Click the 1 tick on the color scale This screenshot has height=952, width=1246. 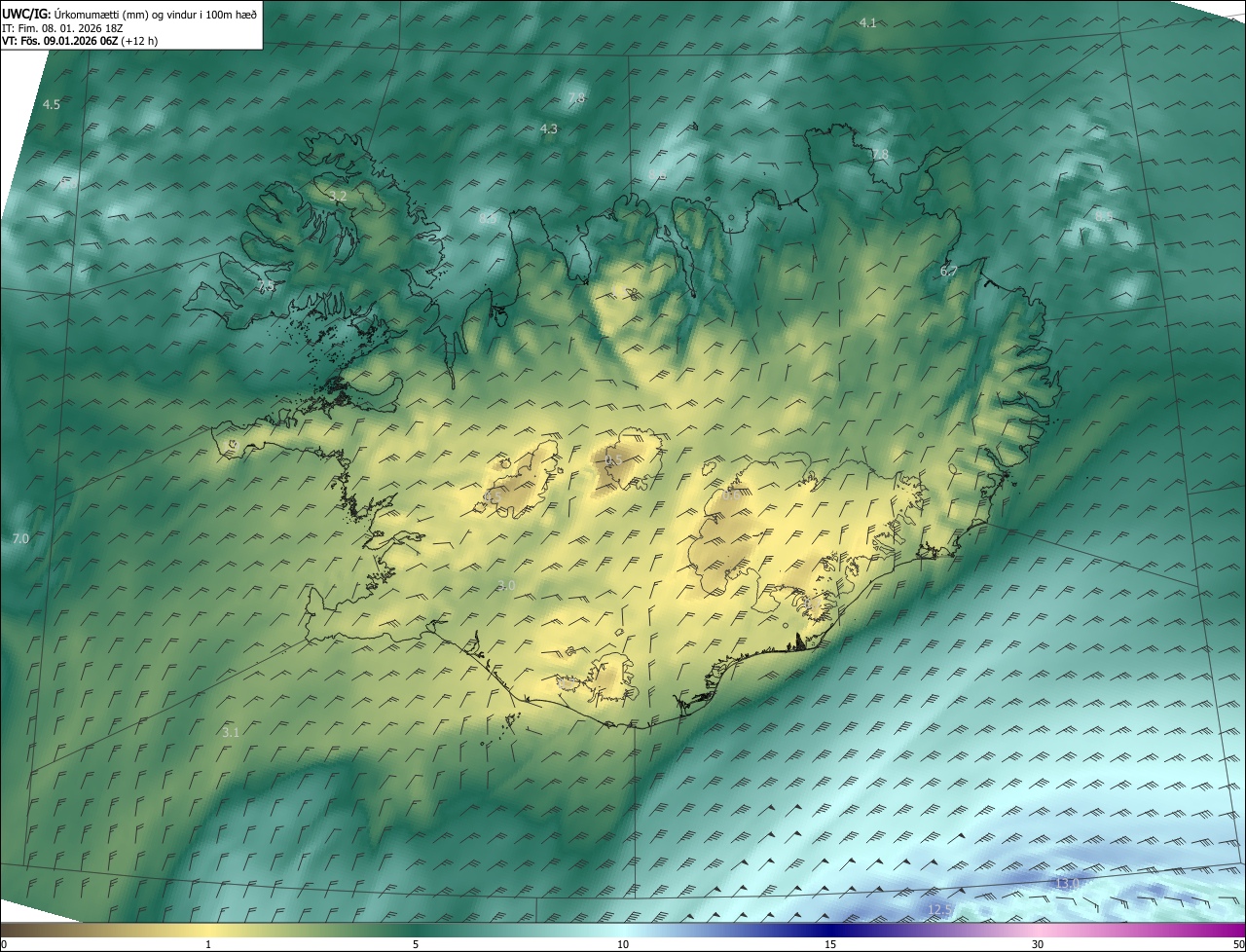pos(208,944)
